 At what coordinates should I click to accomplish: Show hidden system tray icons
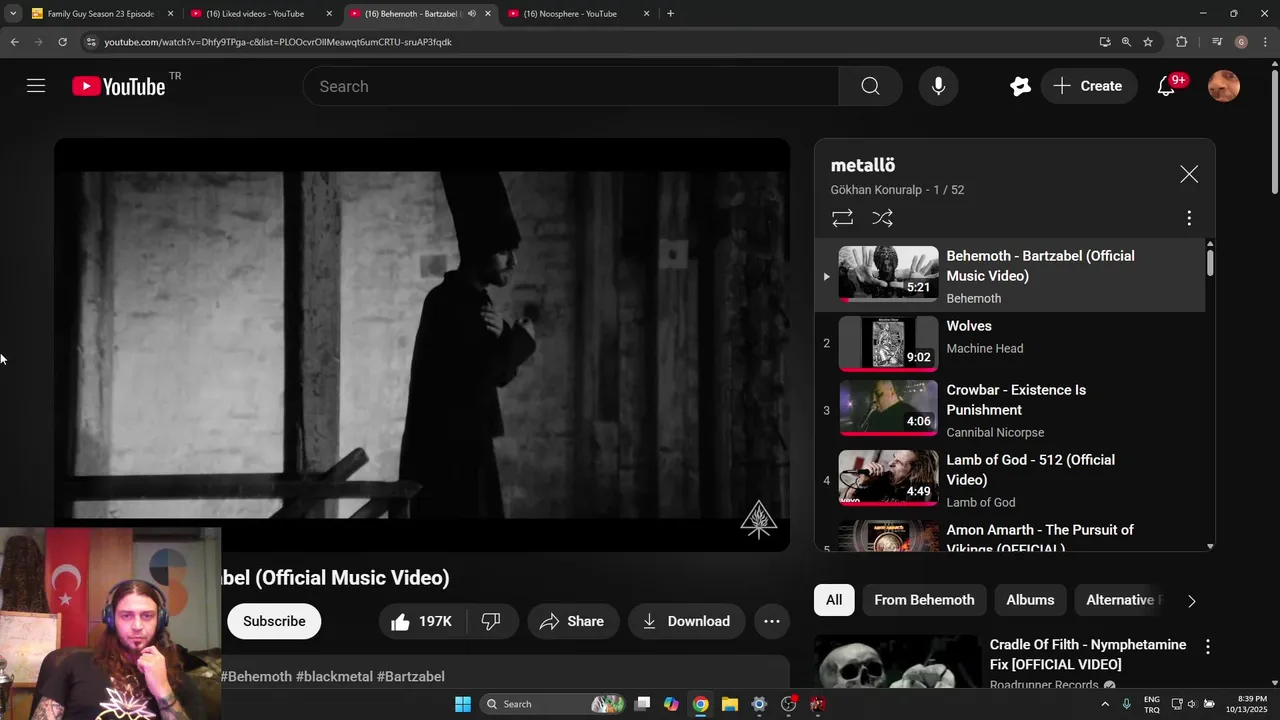(x=1107, y=704)
